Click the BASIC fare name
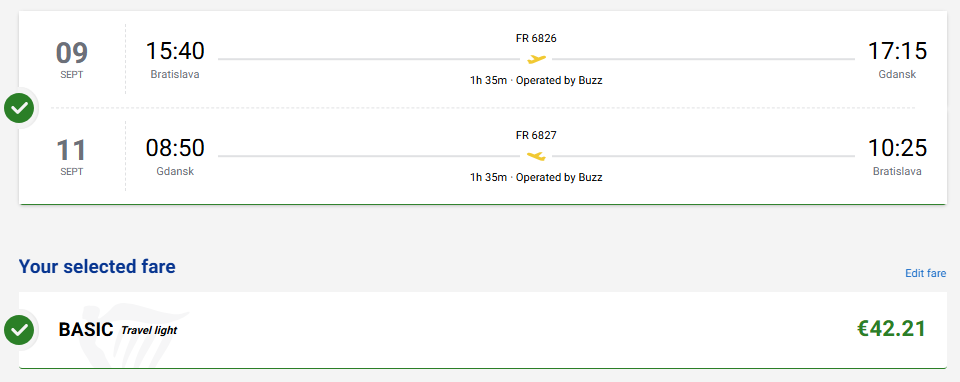The height and width of the screenshot is (382, 960). (86, 330)
